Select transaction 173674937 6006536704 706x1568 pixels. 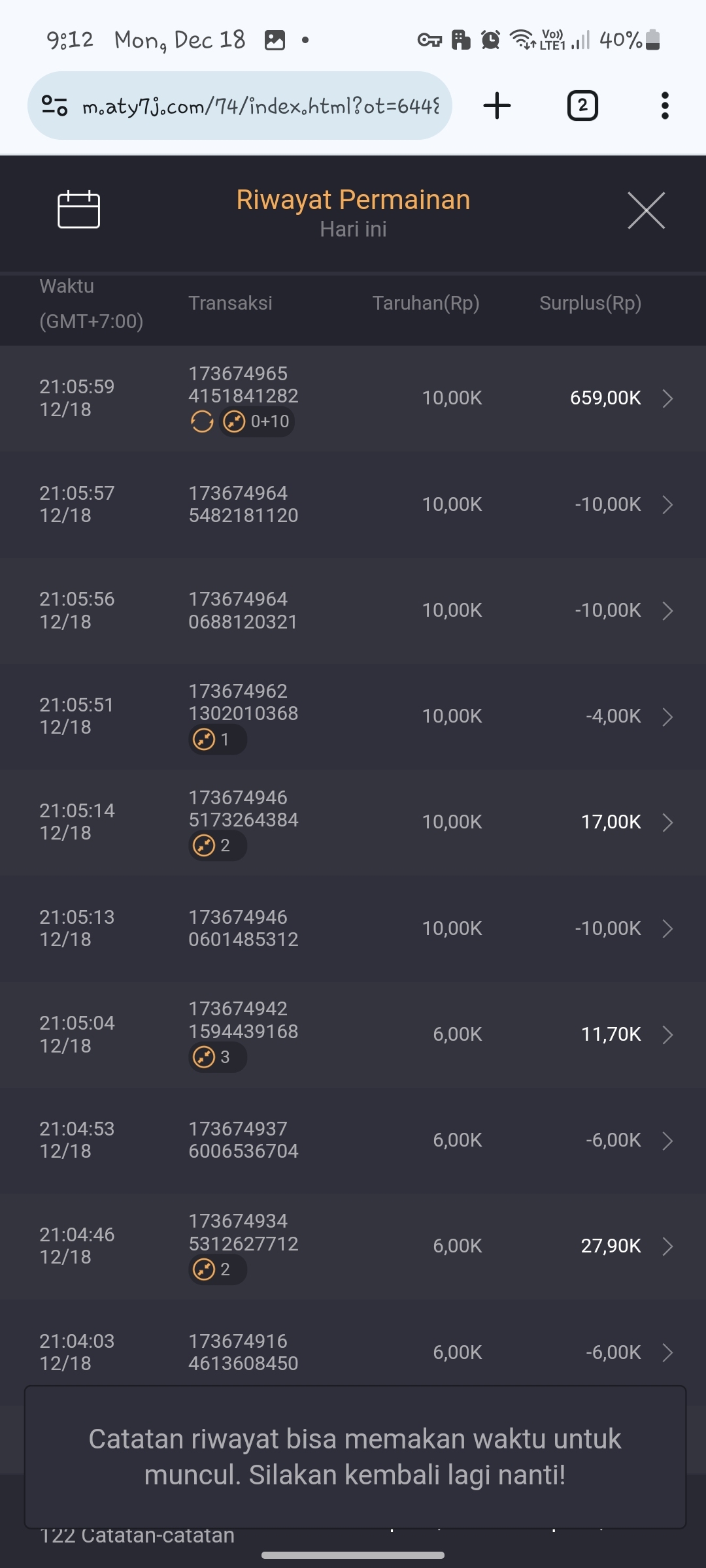pos(243,1140)
